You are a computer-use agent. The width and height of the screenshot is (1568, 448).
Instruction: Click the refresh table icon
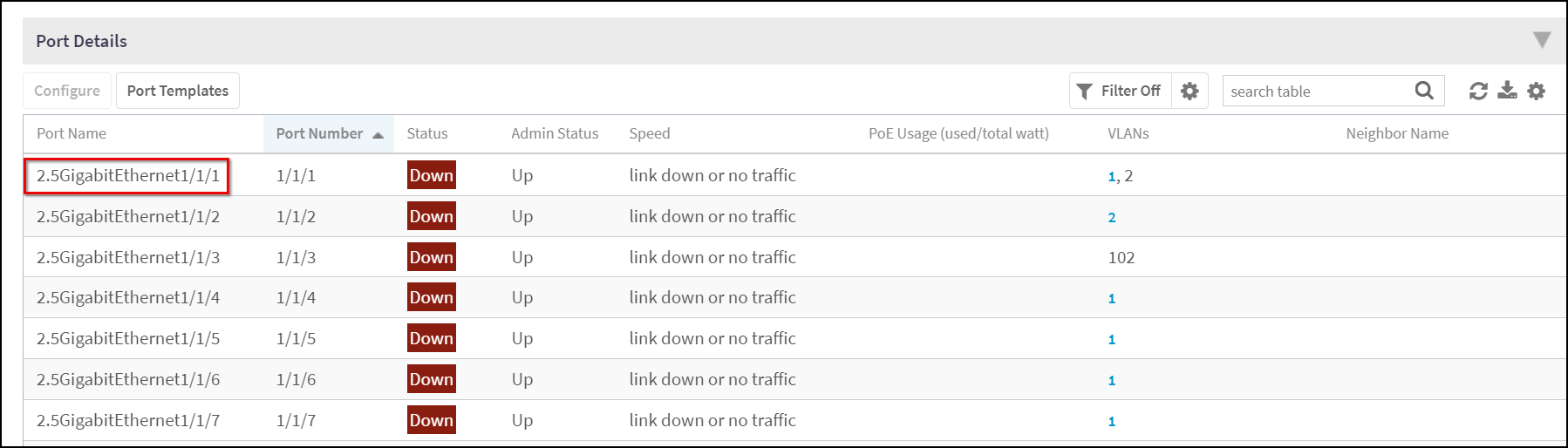click(1478, 91)
